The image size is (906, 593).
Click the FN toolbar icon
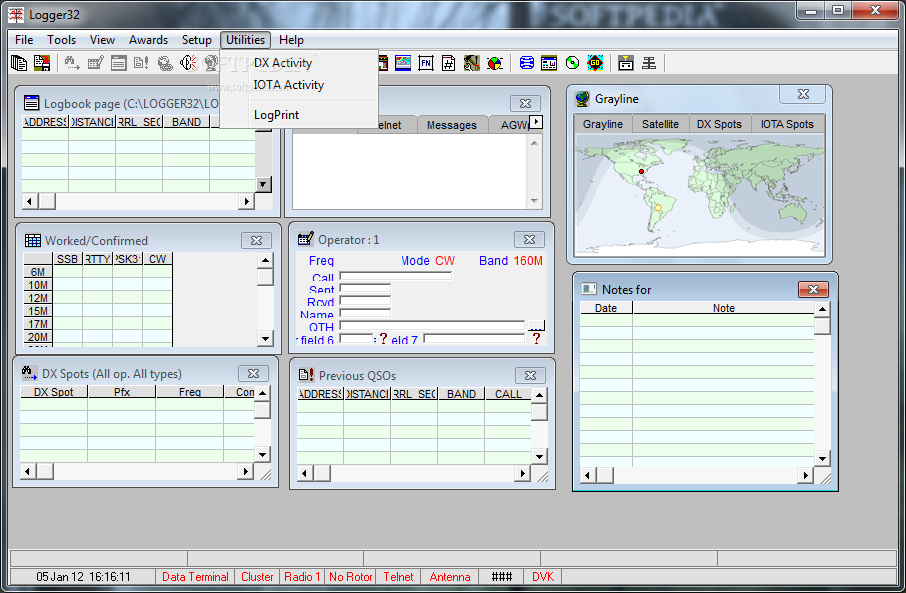[x=426, y=63]
